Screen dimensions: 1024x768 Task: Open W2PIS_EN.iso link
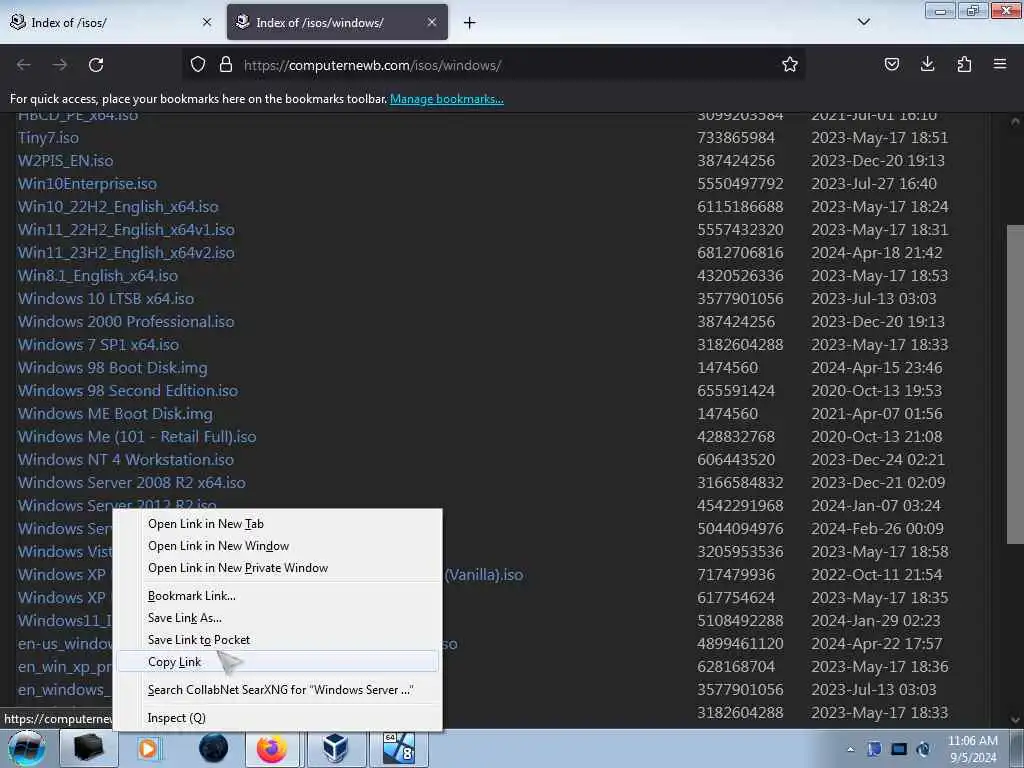pyautogui.click(x=65, y=161)
